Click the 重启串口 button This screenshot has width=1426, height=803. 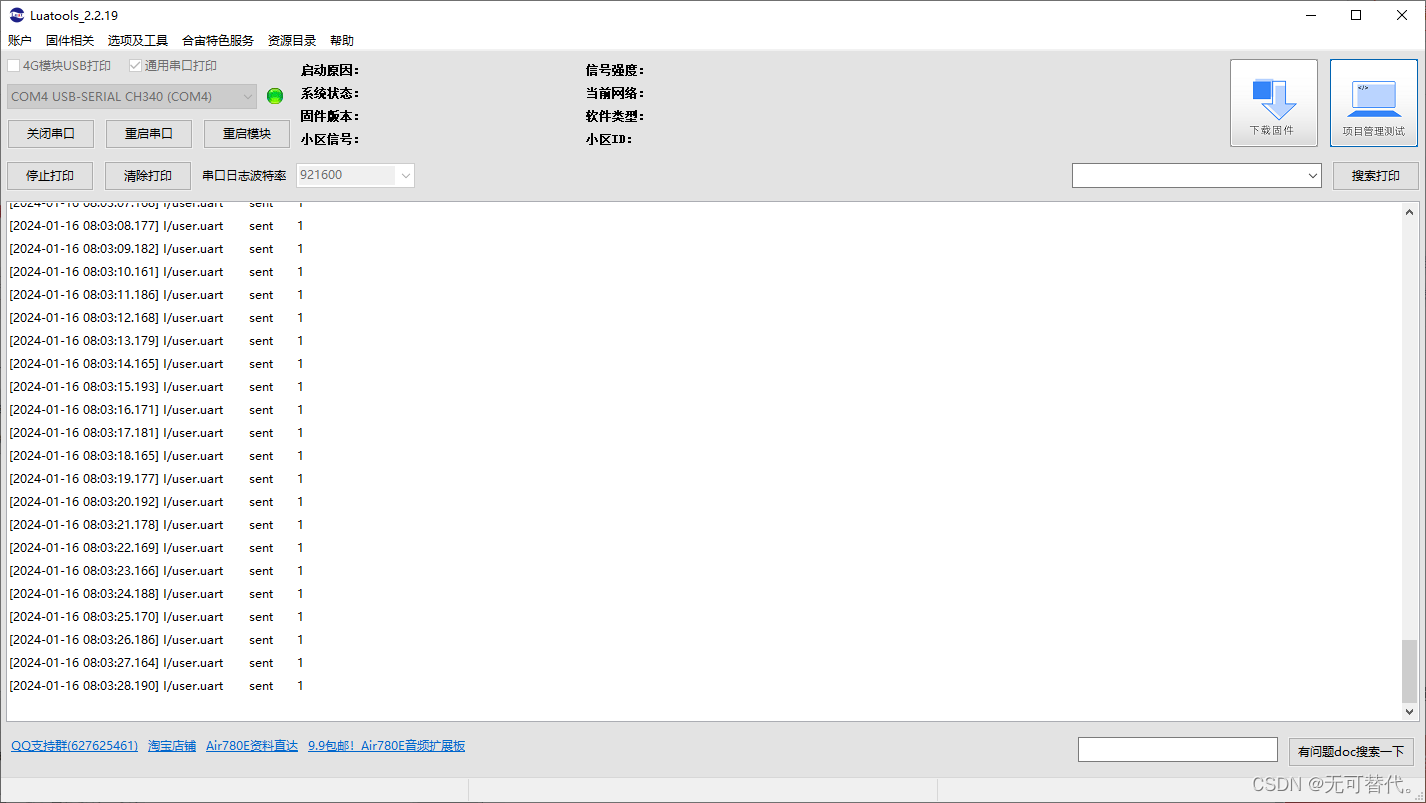click(148, 134)
